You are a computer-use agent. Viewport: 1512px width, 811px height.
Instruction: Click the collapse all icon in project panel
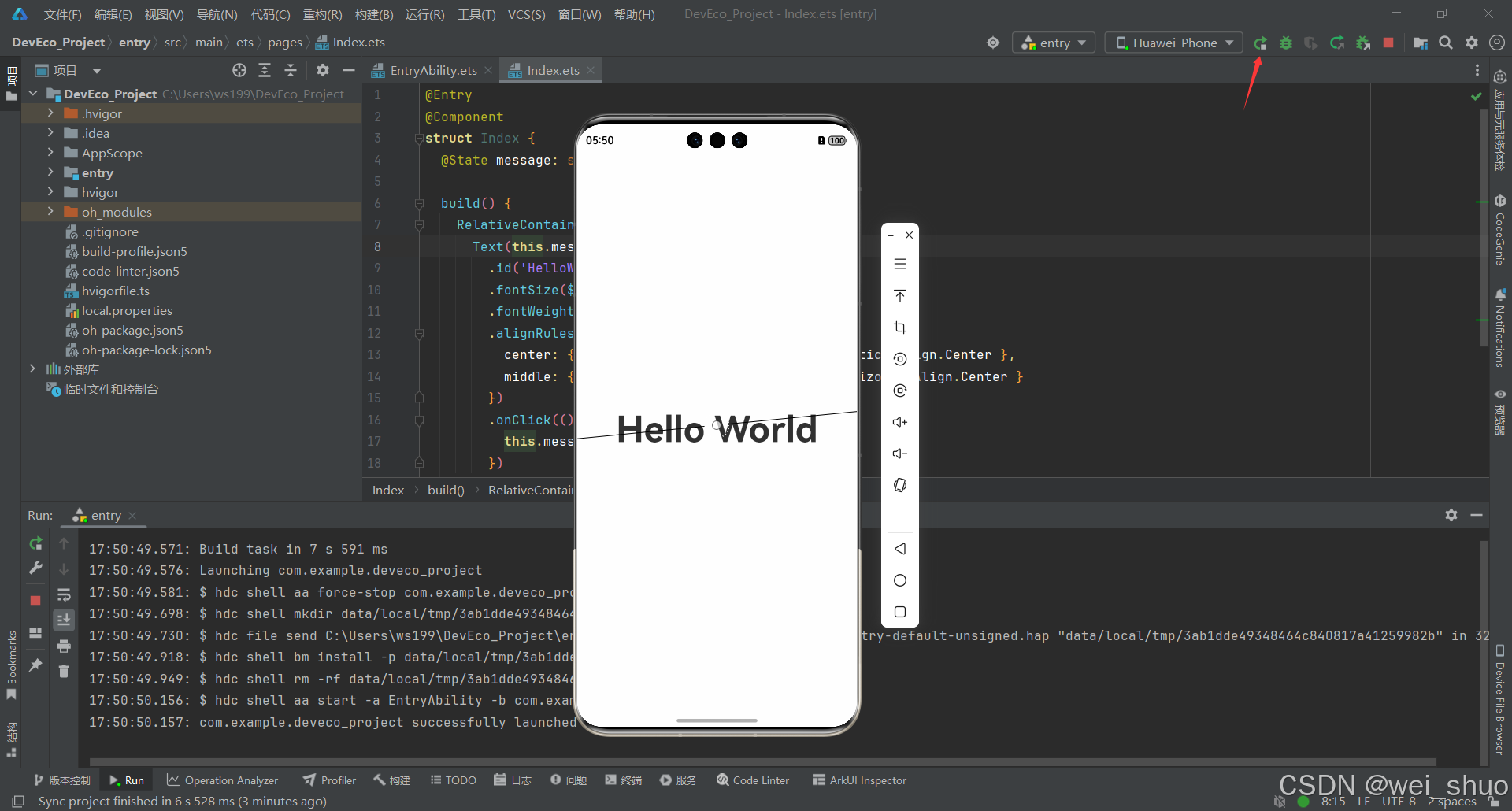tap(291, 70)
